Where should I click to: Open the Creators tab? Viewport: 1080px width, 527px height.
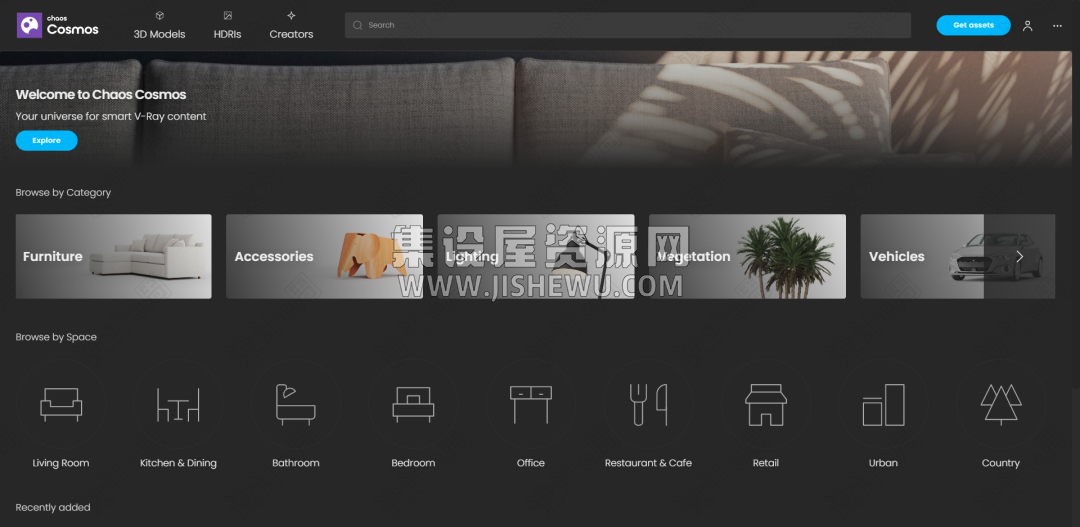tap(291, 25)
